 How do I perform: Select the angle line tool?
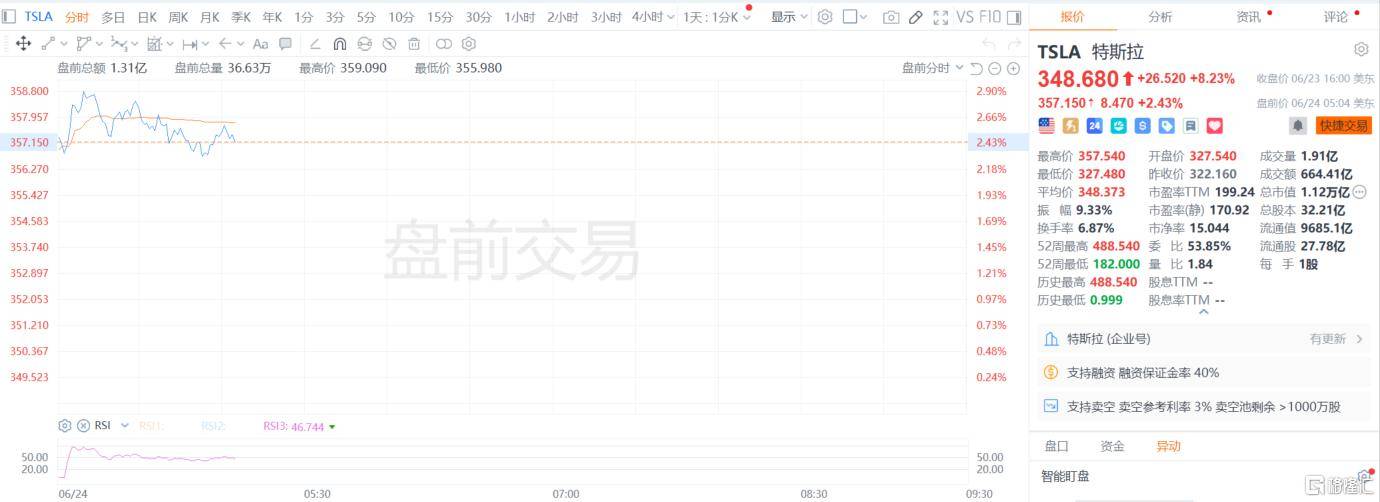pos(315,43)
